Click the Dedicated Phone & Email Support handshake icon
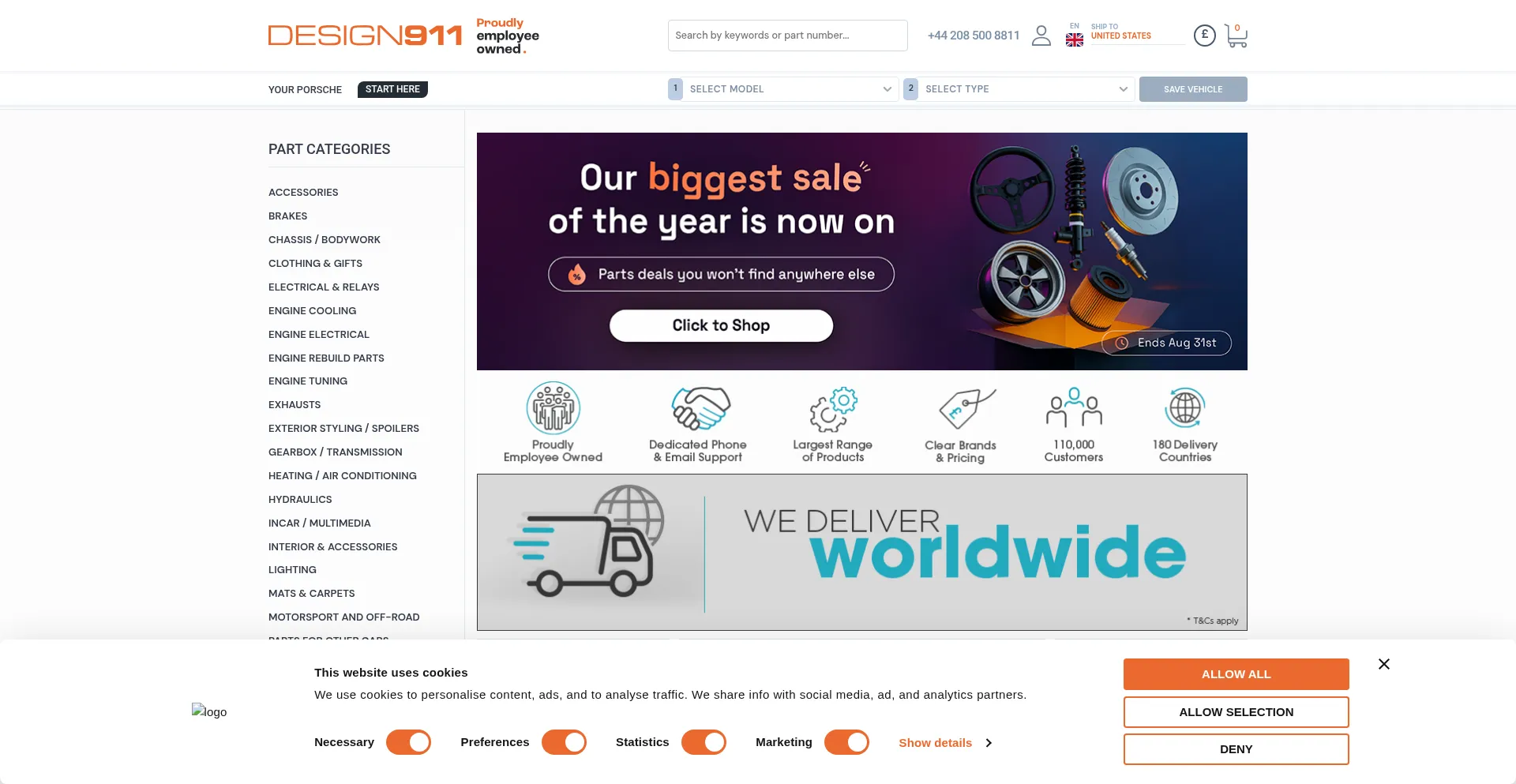This screenshot has width=1516, height=784. point(700,408)
